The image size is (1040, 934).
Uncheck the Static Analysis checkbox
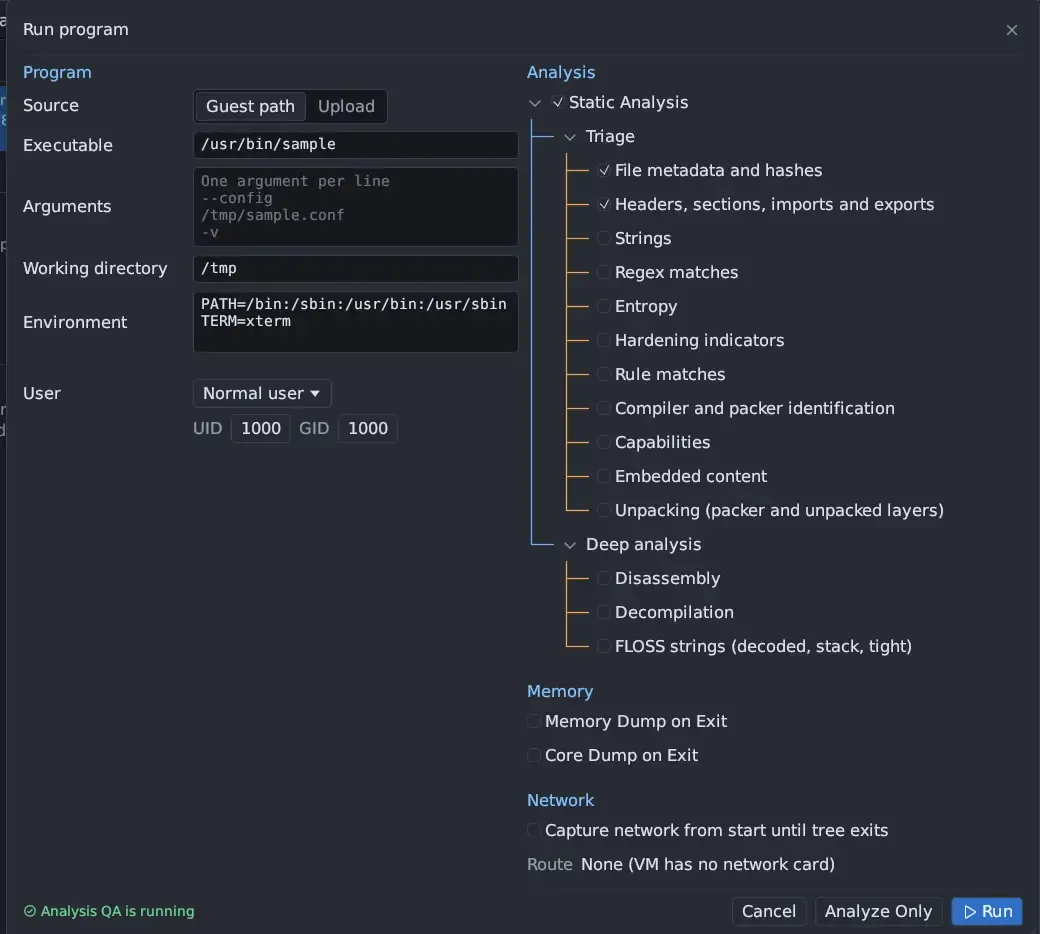pyautogui.click(x=558, y=102)
